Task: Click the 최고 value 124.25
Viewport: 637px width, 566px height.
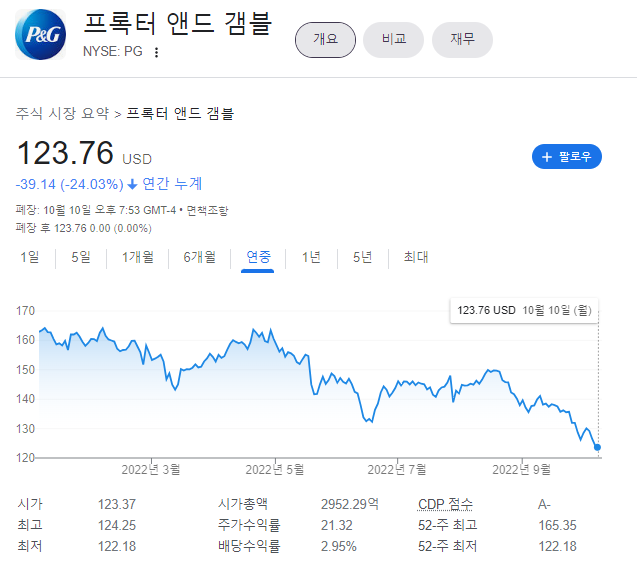Action: pos(117,525)
